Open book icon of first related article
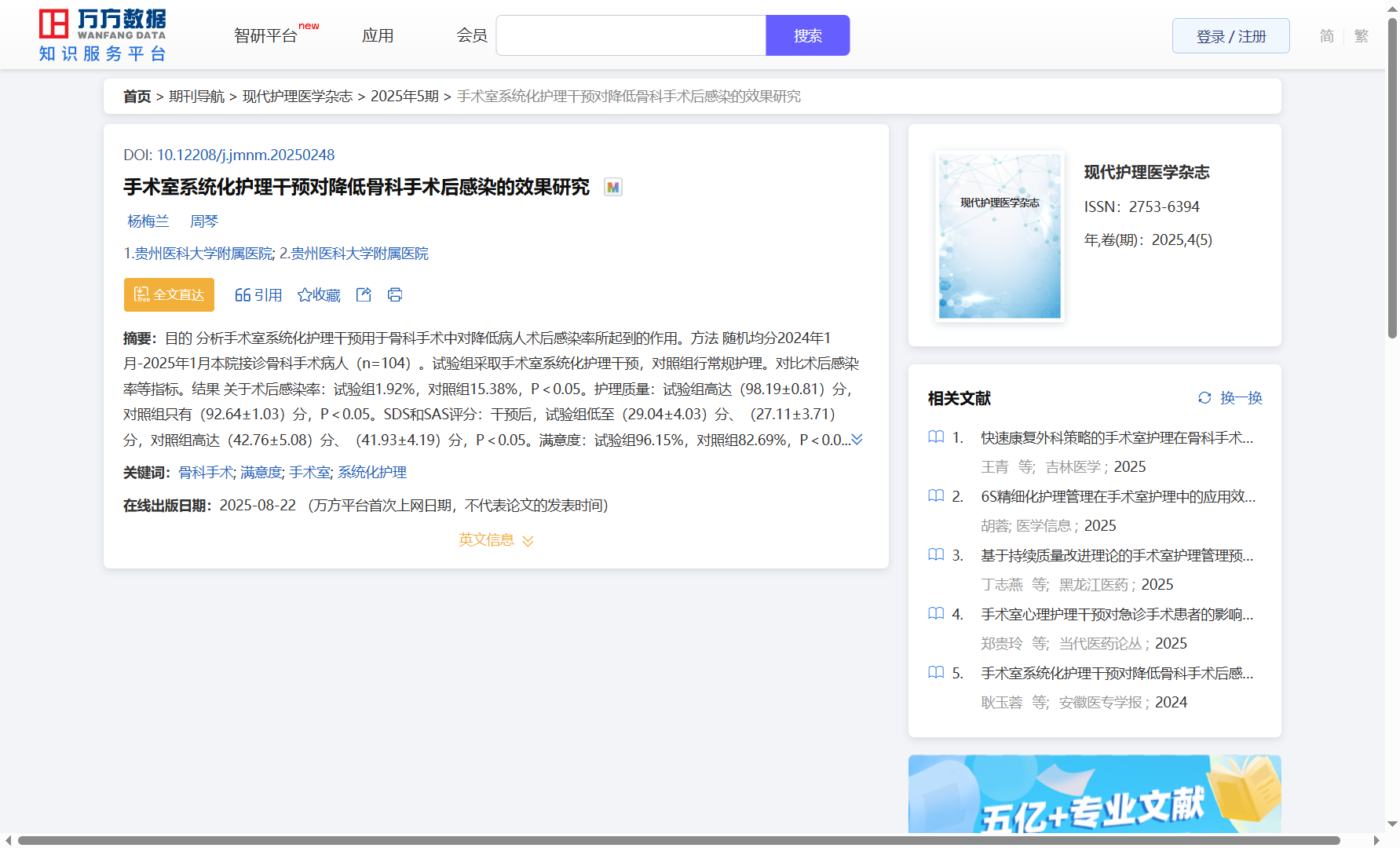The width and height of the screenshot is (1400, 848). pos(936,437)
